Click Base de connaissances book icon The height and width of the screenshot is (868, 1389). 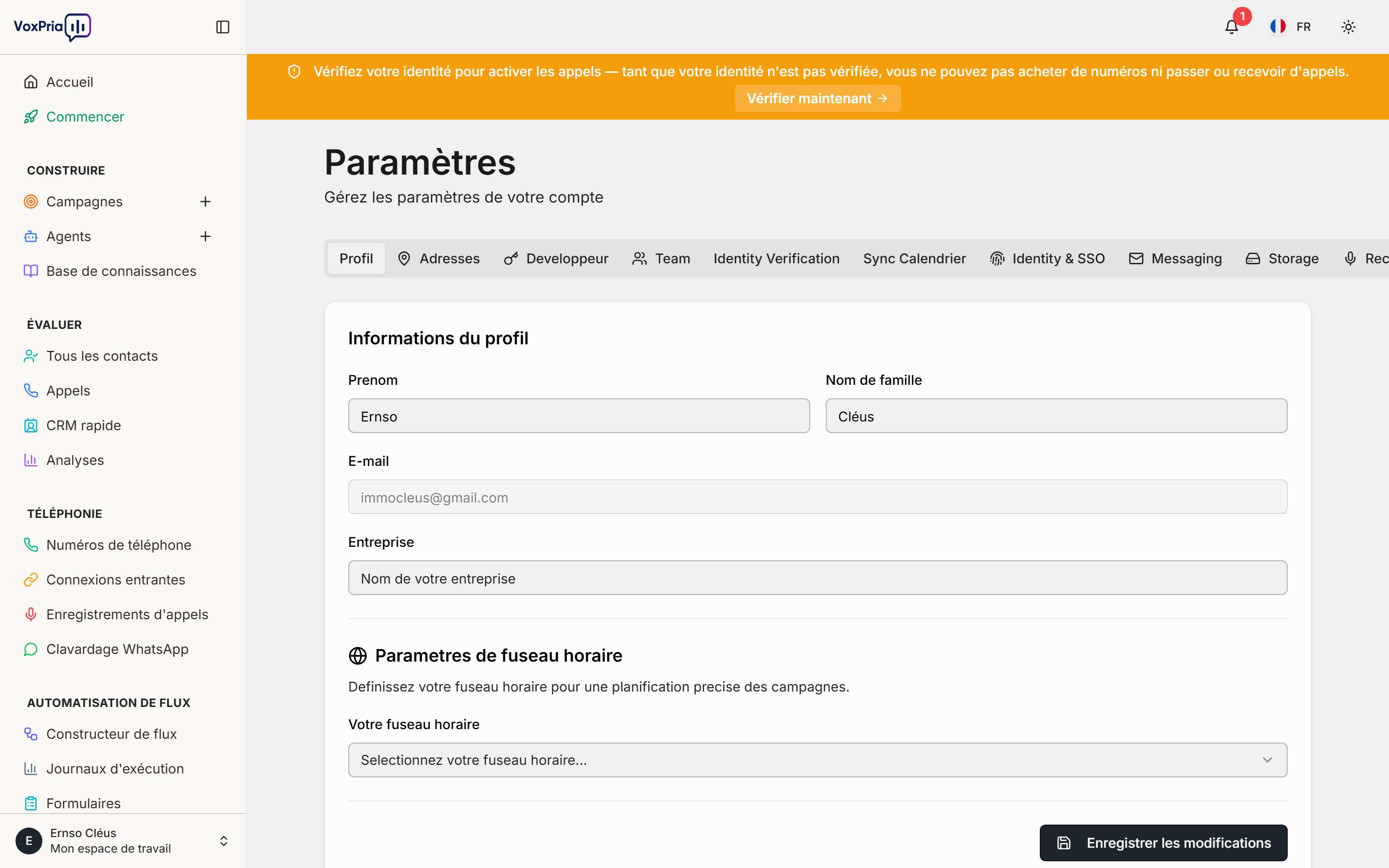click(x=31, y=271)
